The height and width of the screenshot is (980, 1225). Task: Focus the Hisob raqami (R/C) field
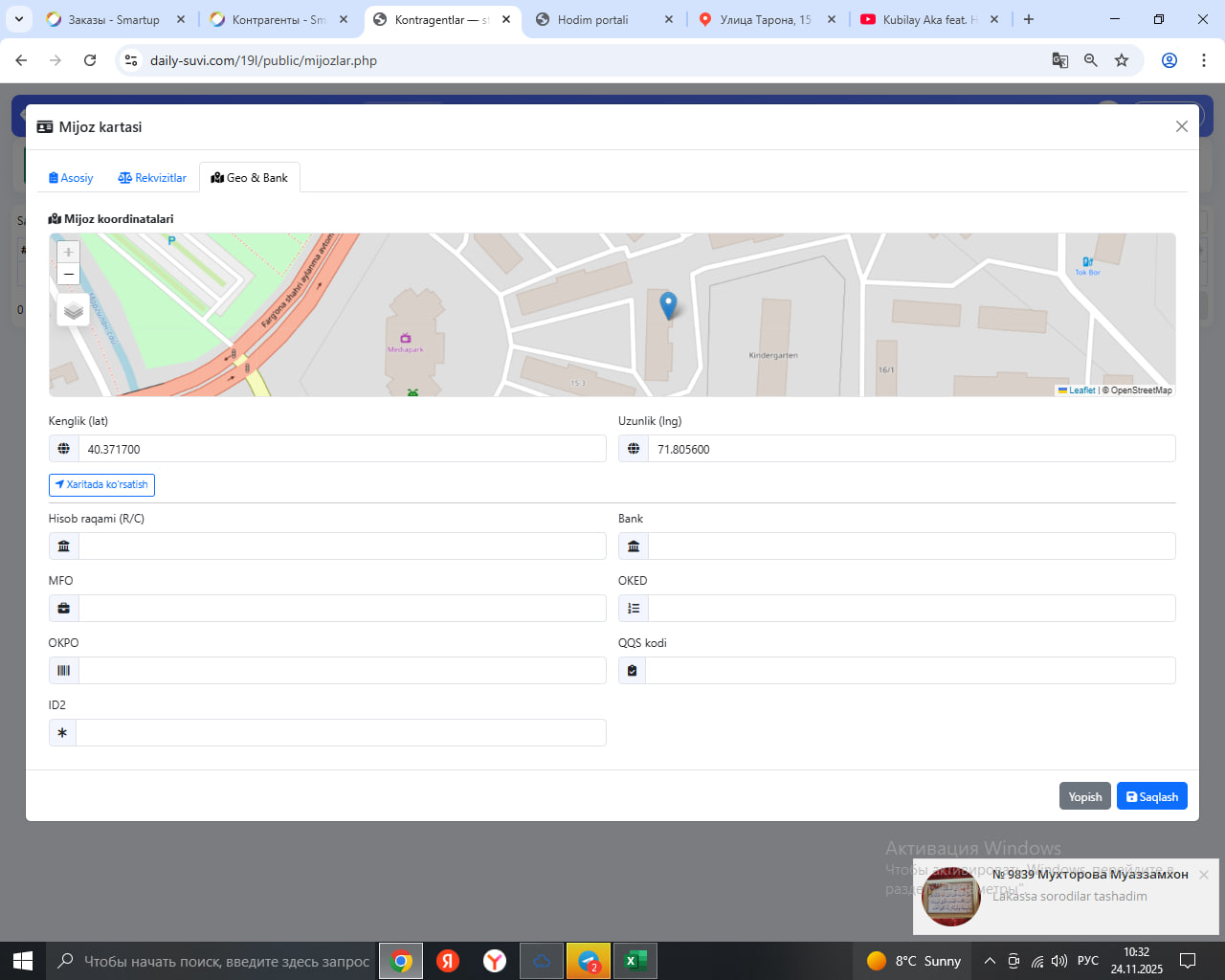point(342,546)
